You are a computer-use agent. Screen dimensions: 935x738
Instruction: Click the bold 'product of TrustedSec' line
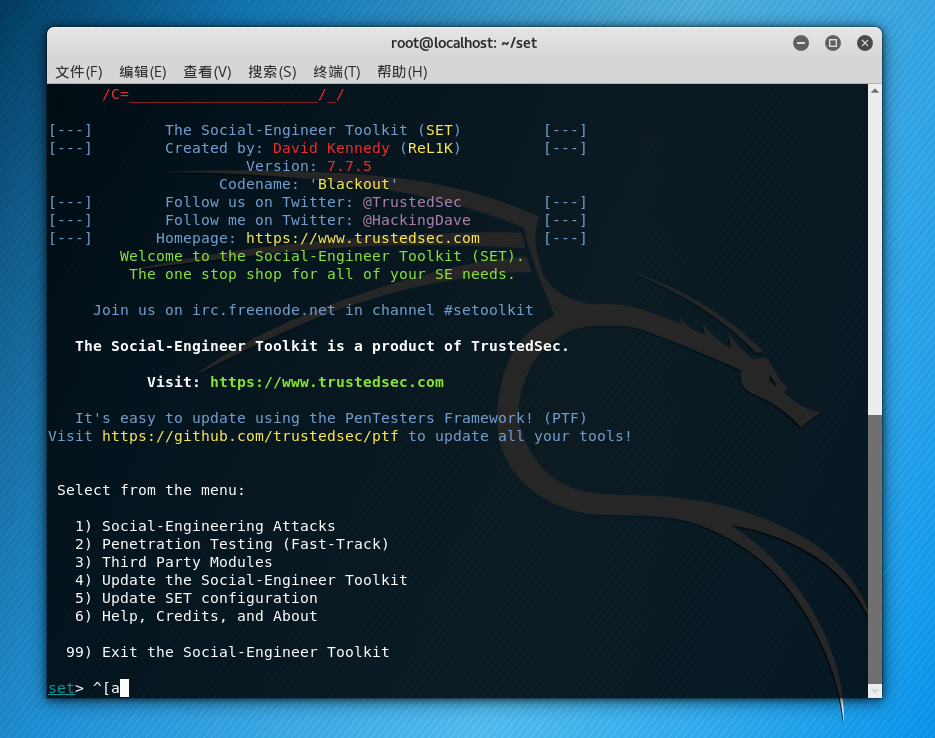(x=322, y=346)
